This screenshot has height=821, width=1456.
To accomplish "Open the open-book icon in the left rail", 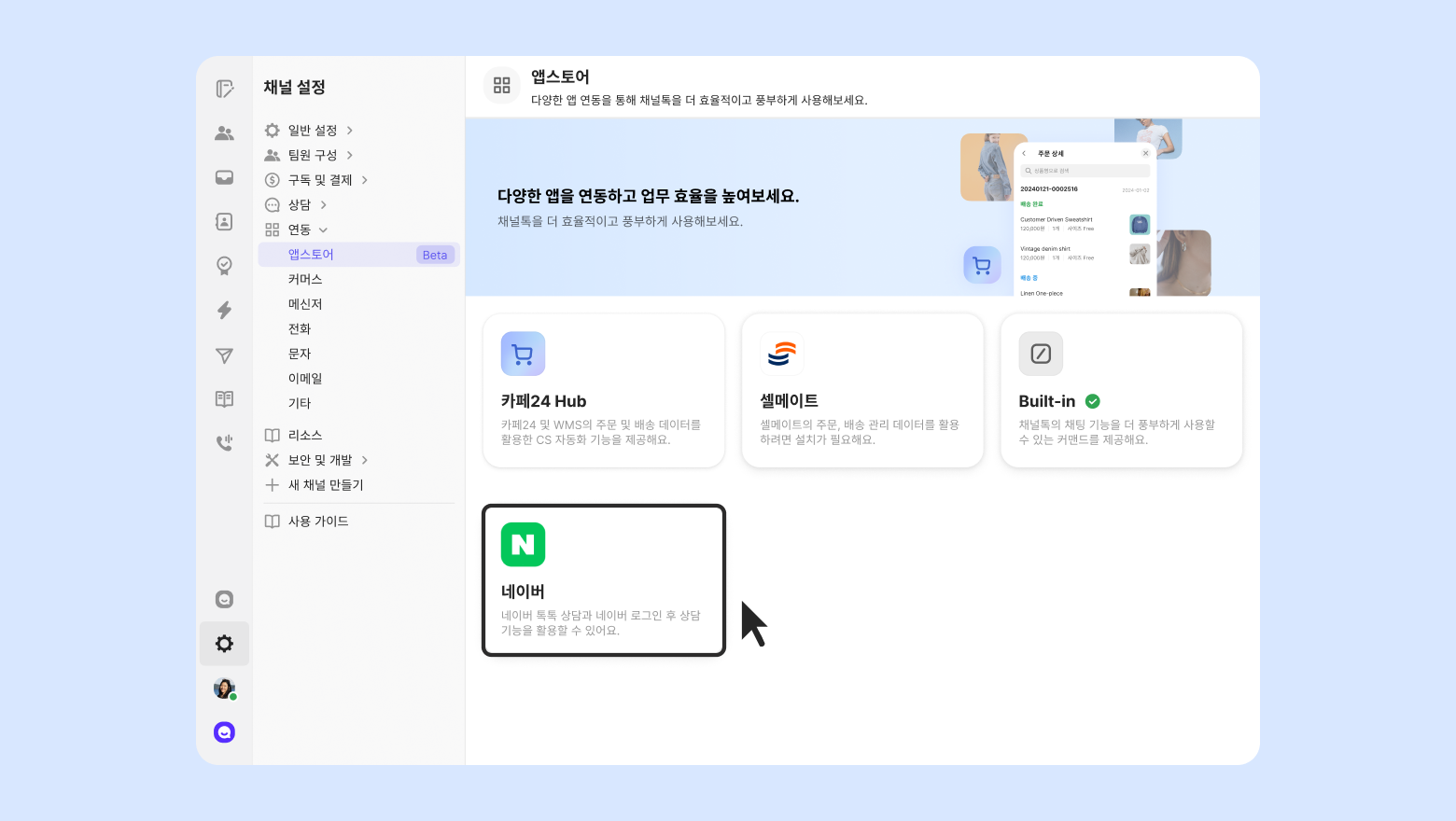I will click(224, 398).
